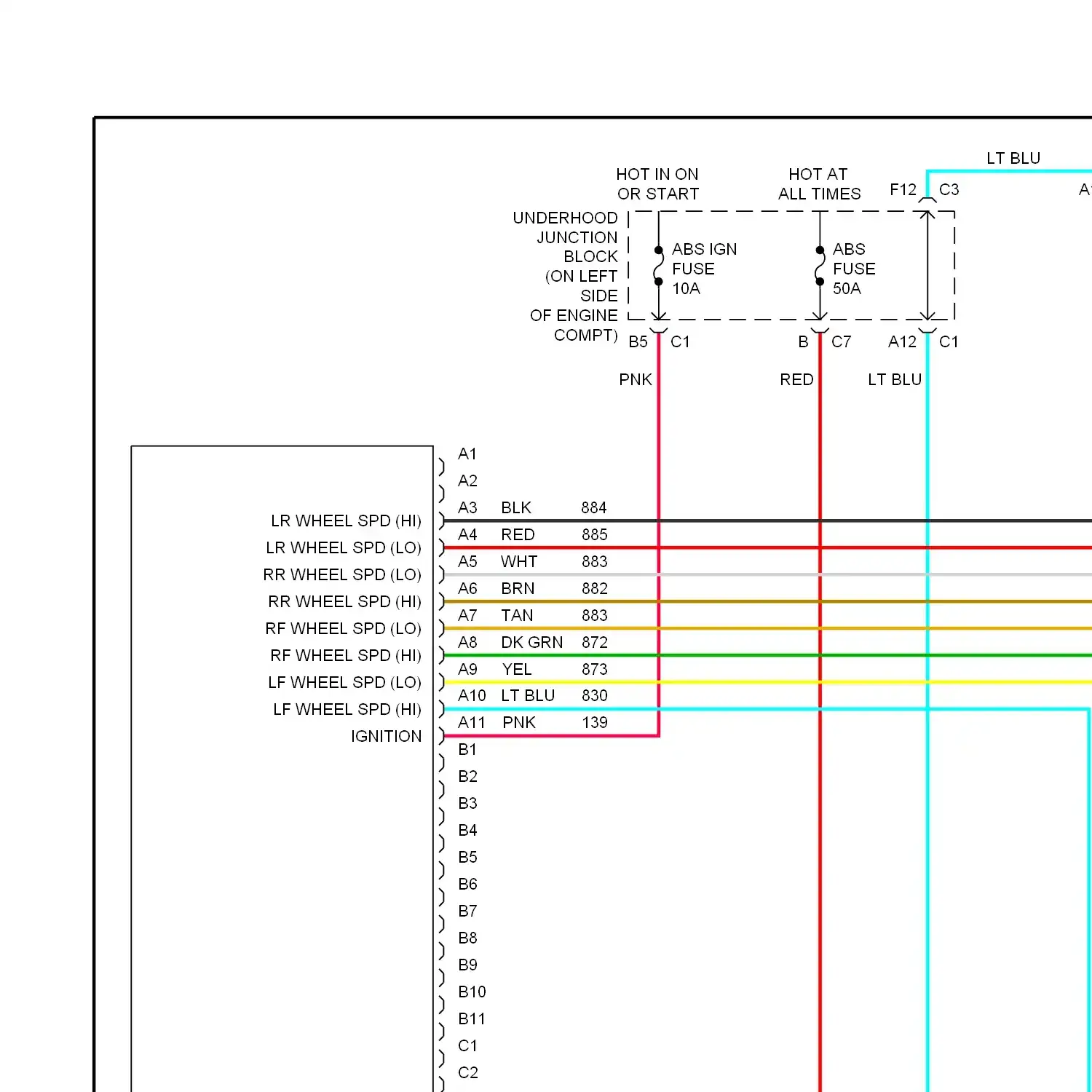Viewport: 1092px width, 1092px height.
Task: Click the DK GRN wire color label
Action: (532, 643)
